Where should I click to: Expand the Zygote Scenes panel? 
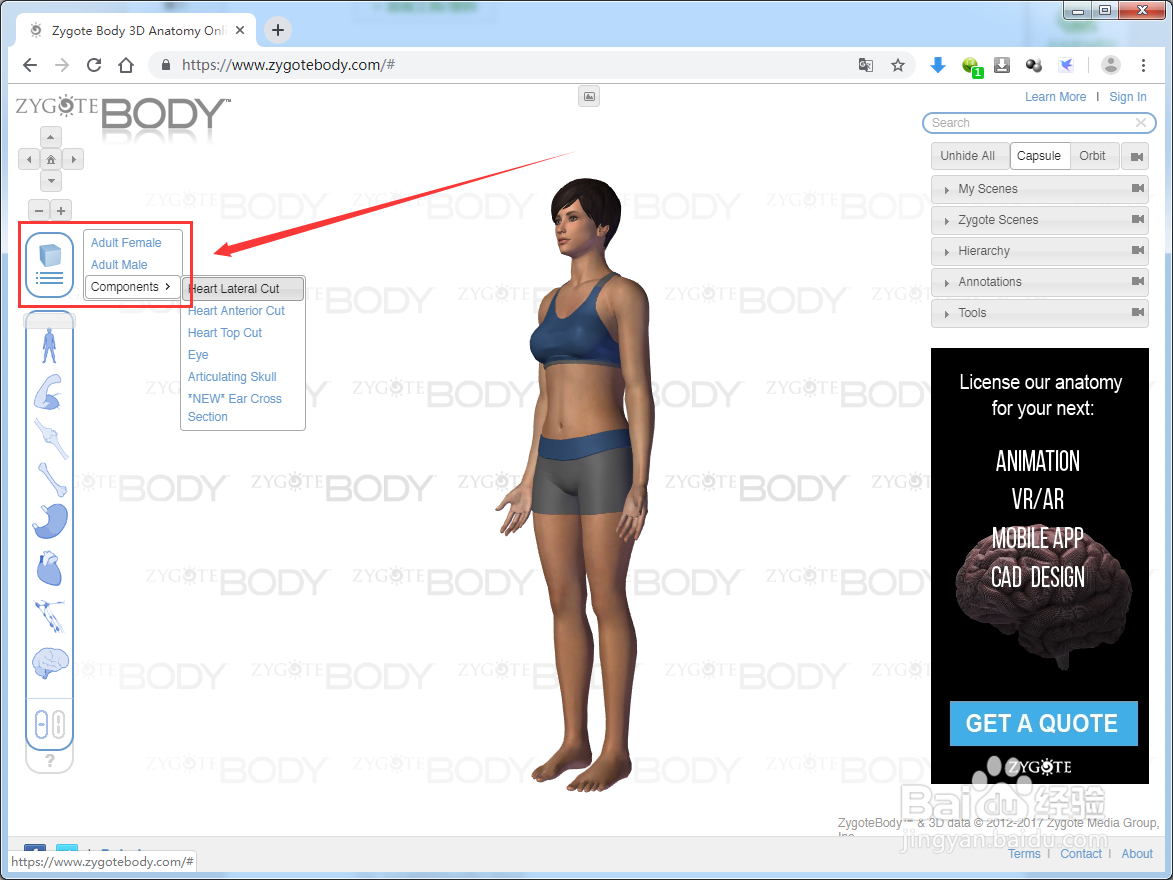click(1039, 220)
